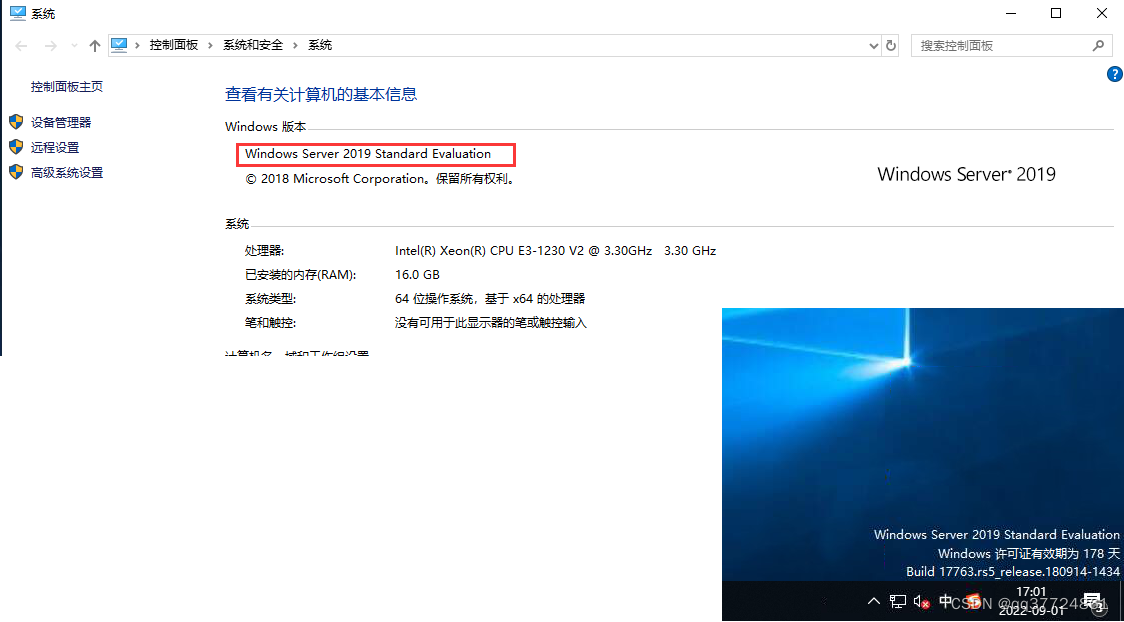Click the 系统 window title bar icon

[x=17, y=13]
